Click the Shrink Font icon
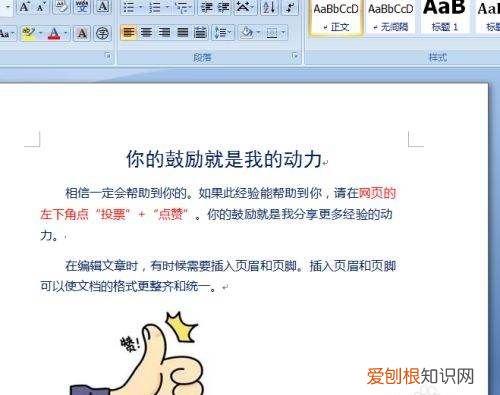Screen dimensions: 500x395 41,7
